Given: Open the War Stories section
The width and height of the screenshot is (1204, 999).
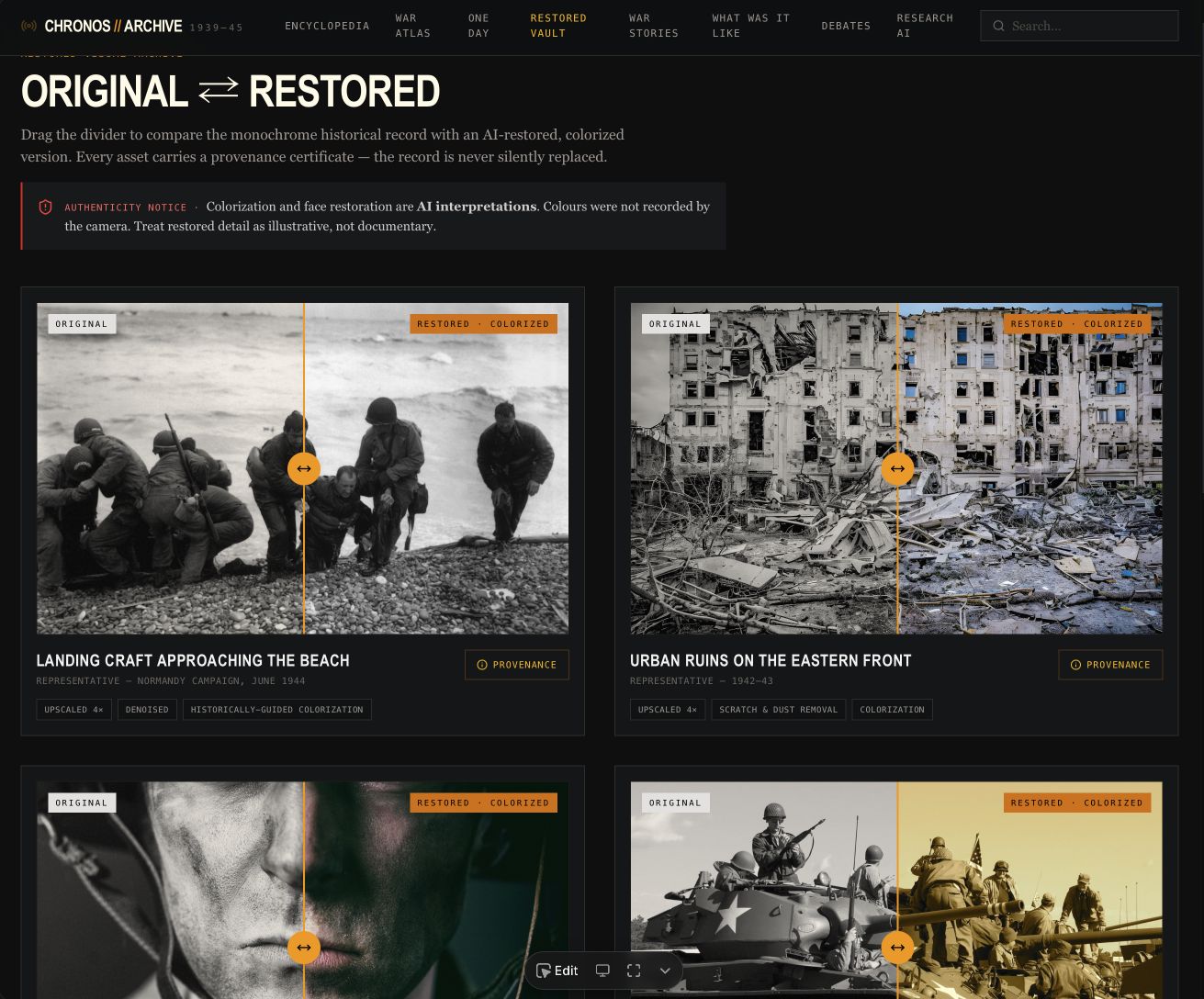Looking at the screenshot, I should tap(654, 26).
